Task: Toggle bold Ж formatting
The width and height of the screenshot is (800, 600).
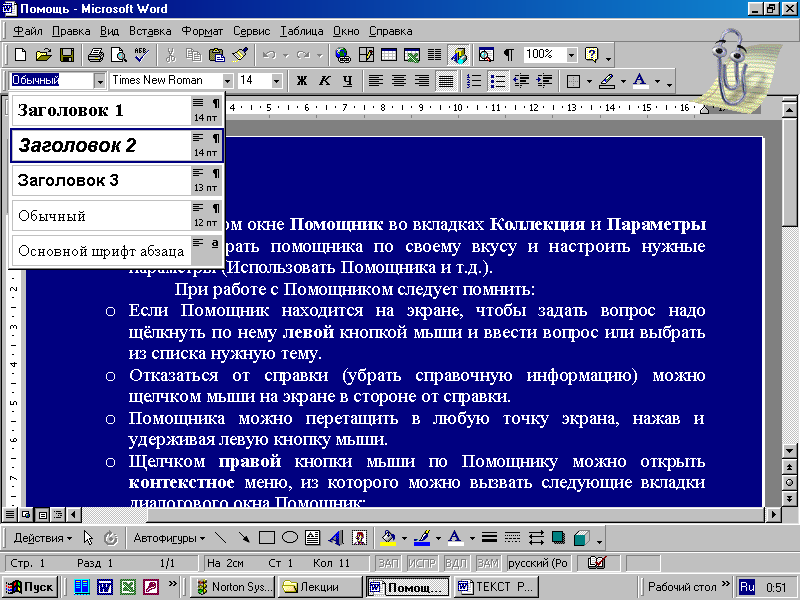Action: click(302, 81)
